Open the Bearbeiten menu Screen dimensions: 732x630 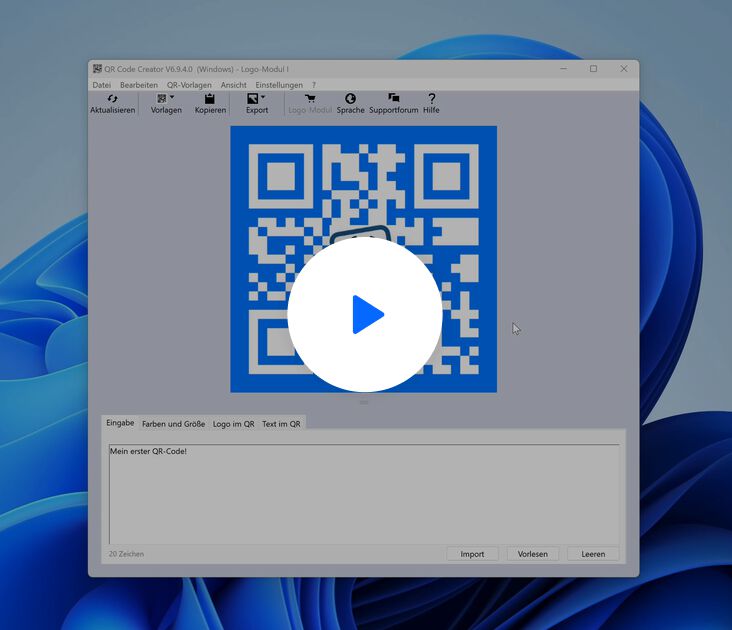point(139,85)
